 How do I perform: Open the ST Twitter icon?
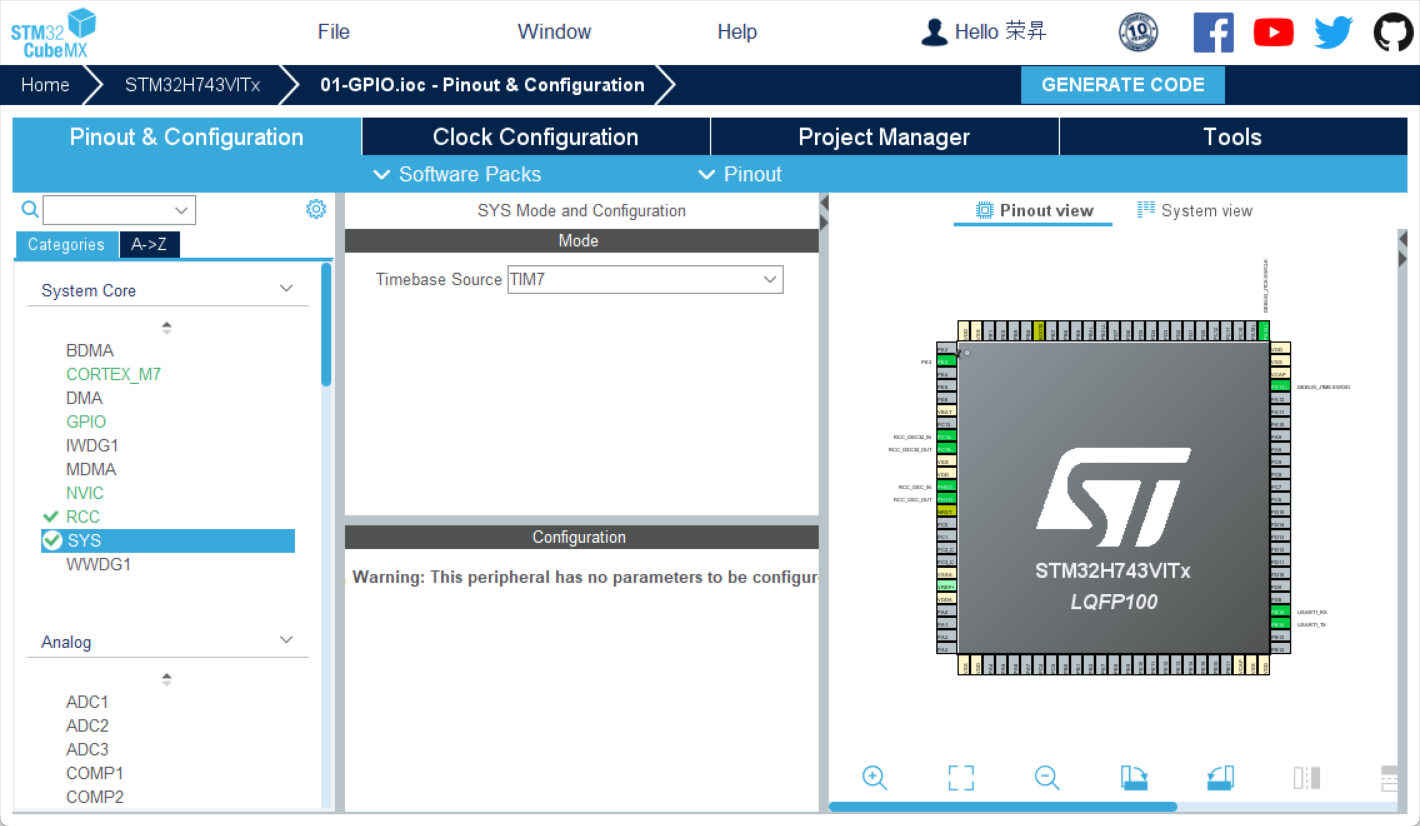click(1333, 33)
